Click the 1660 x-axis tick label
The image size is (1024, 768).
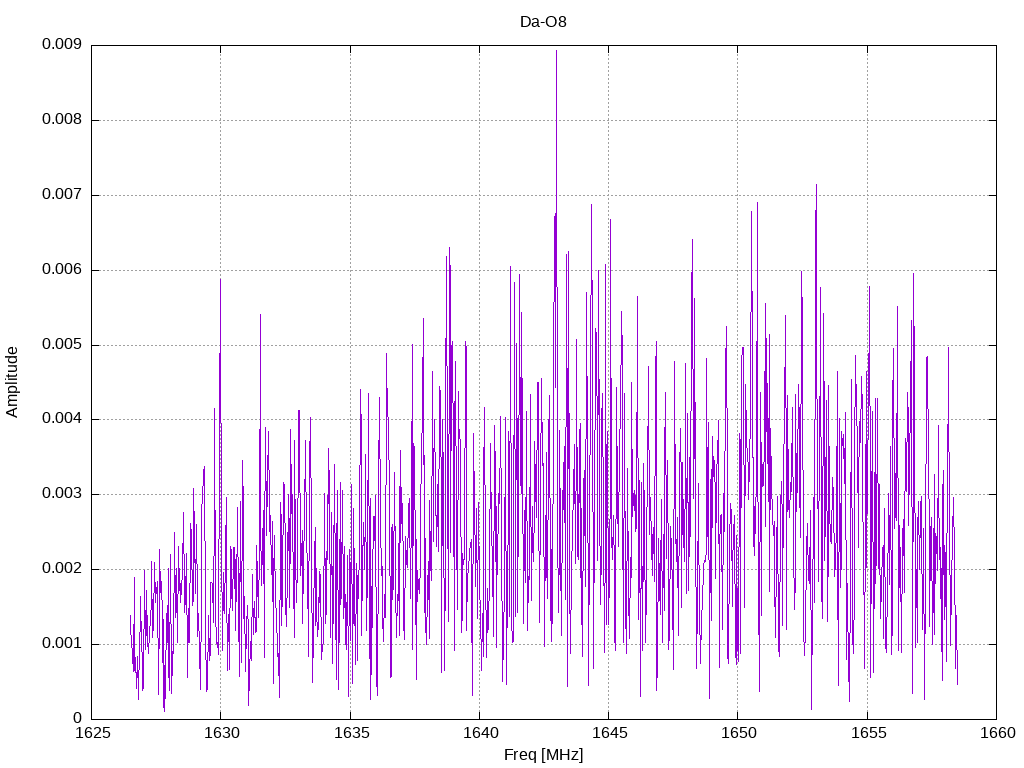tap(997, 733)
